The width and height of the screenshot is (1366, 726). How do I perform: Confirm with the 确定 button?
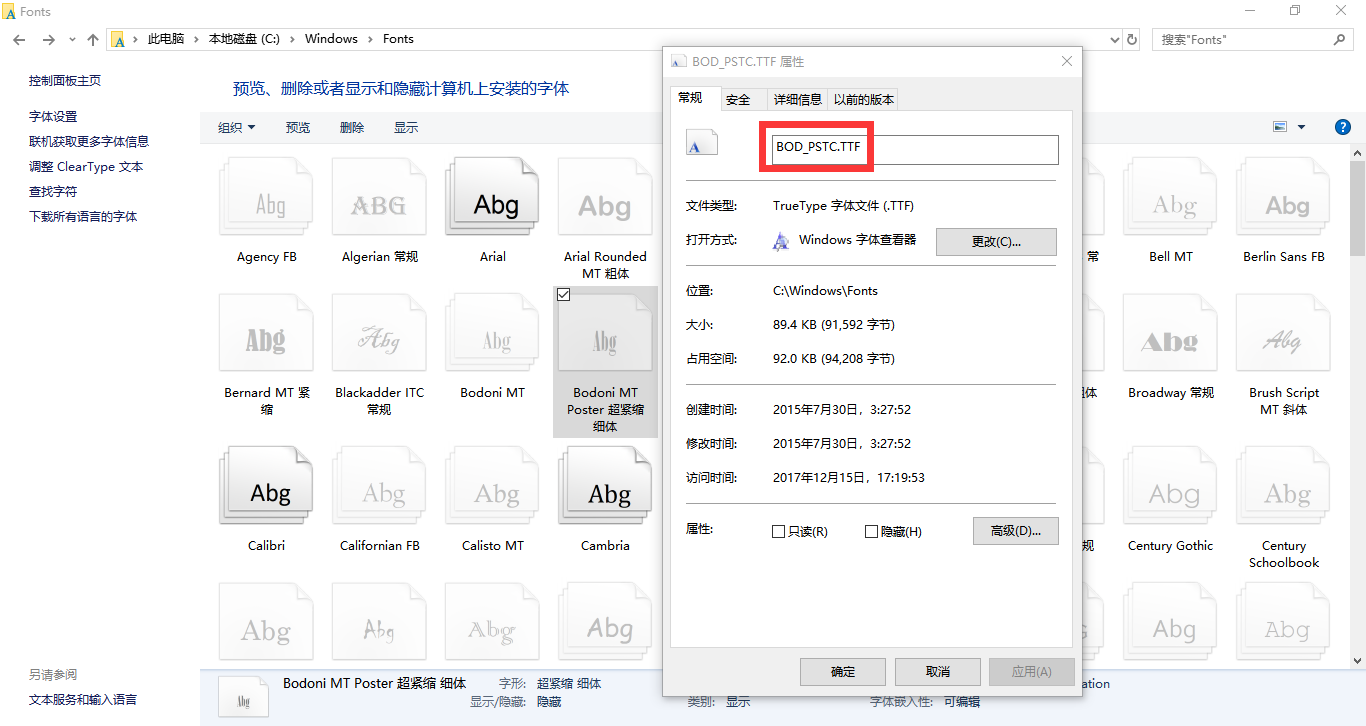pos(843,671)
